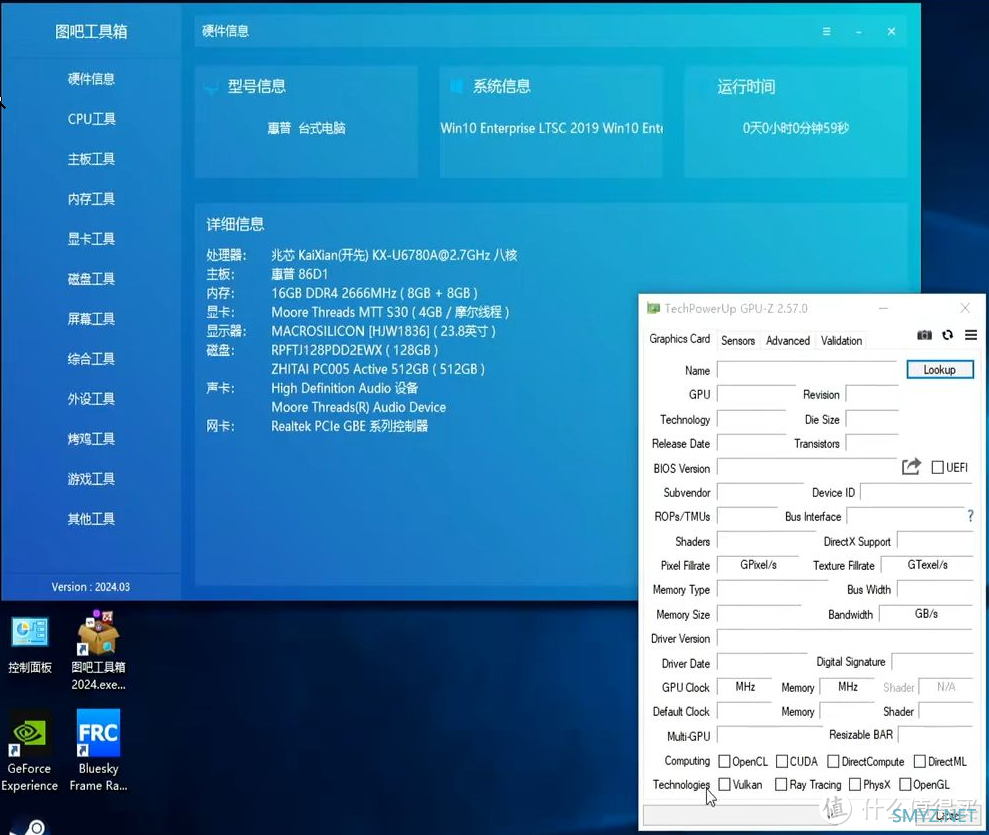Open Bluesky Frame Rate desktop icon
This screenshot has height=835, width=989.
[x=98, y=750]
